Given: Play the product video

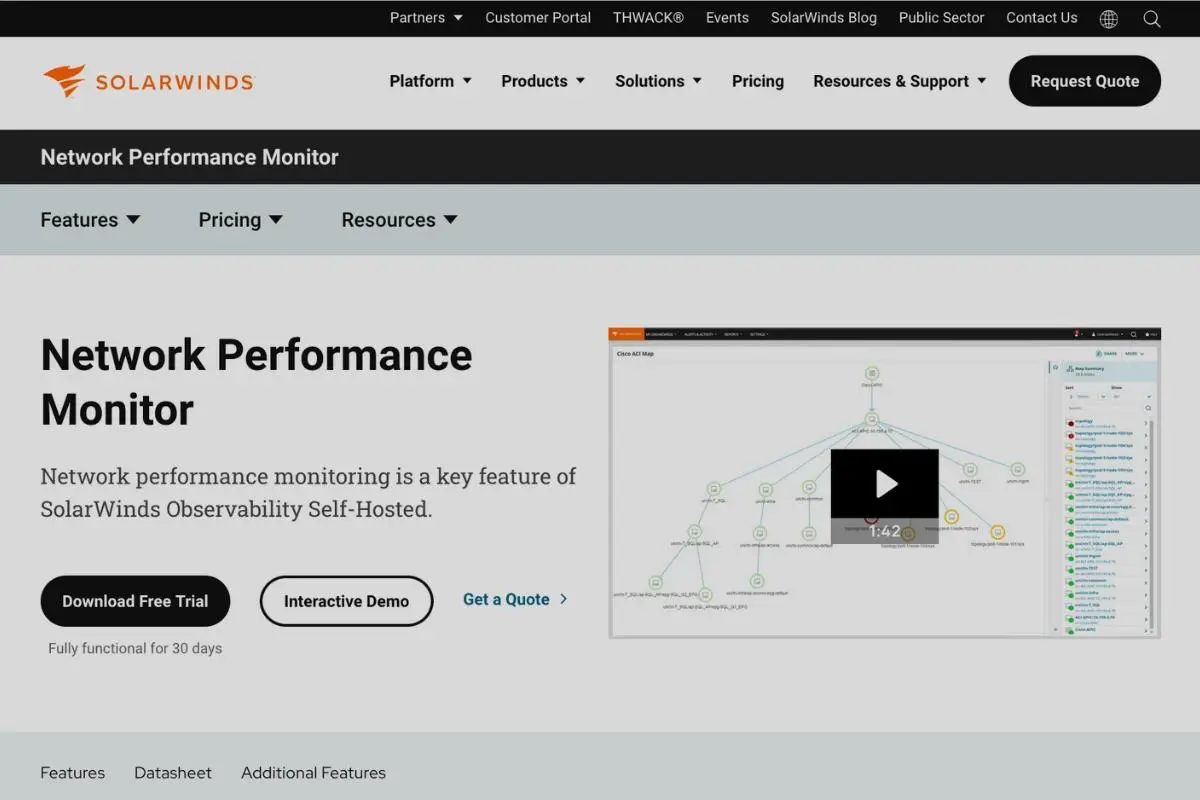Looking at the screenshot, I should 884,484.
